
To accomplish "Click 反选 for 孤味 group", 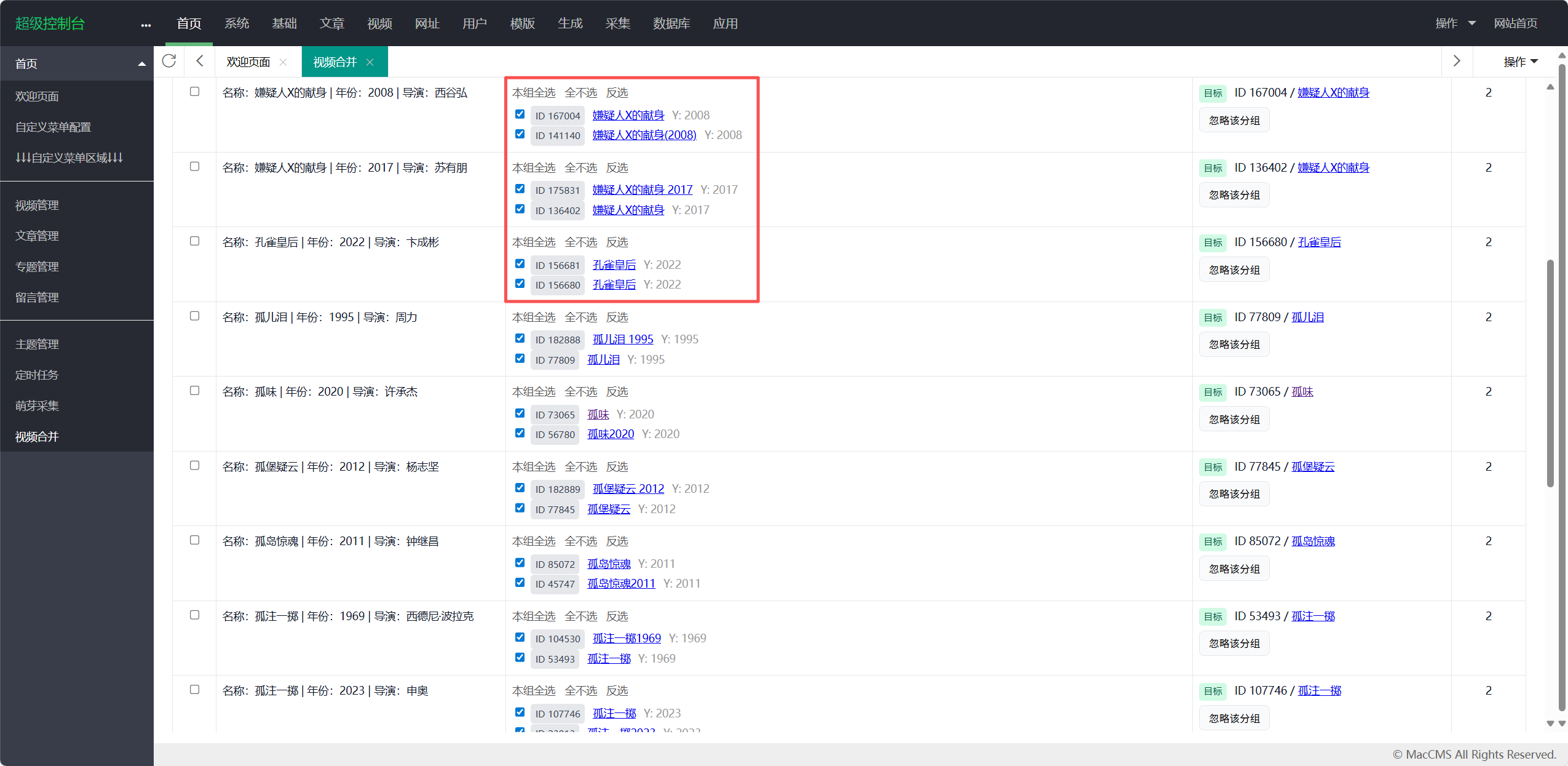I will [617, 392].
